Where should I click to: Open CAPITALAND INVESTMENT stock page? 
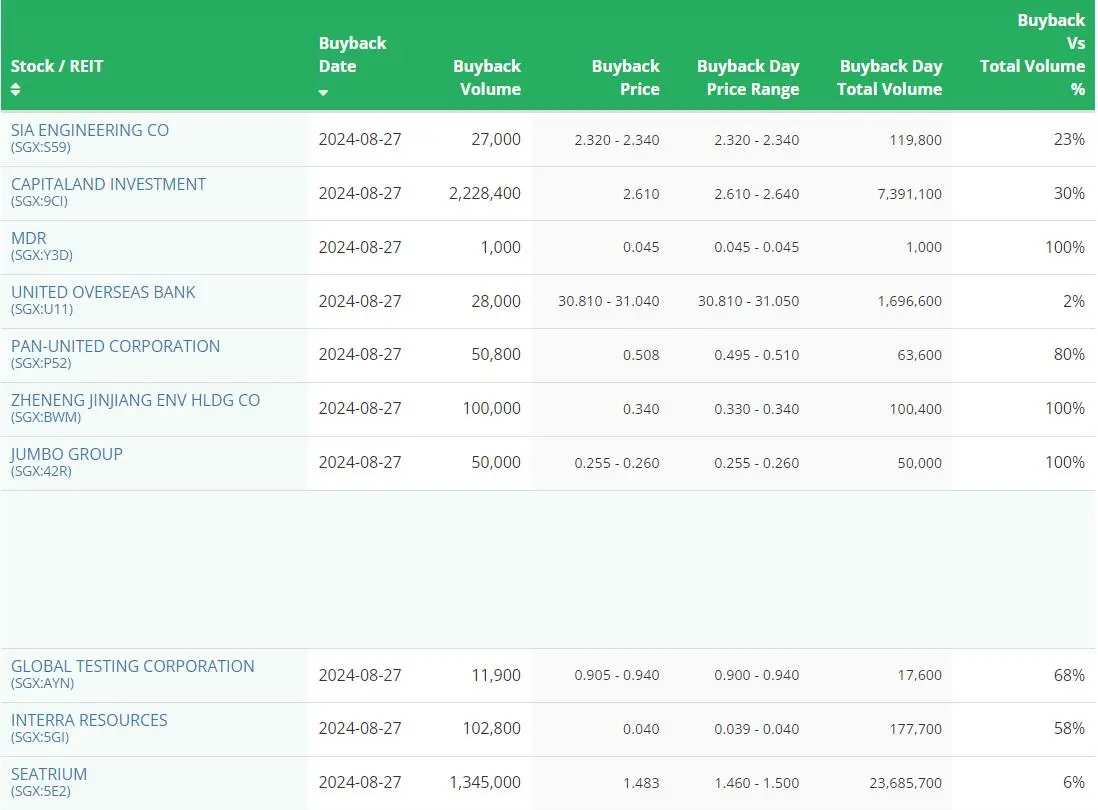109,184
